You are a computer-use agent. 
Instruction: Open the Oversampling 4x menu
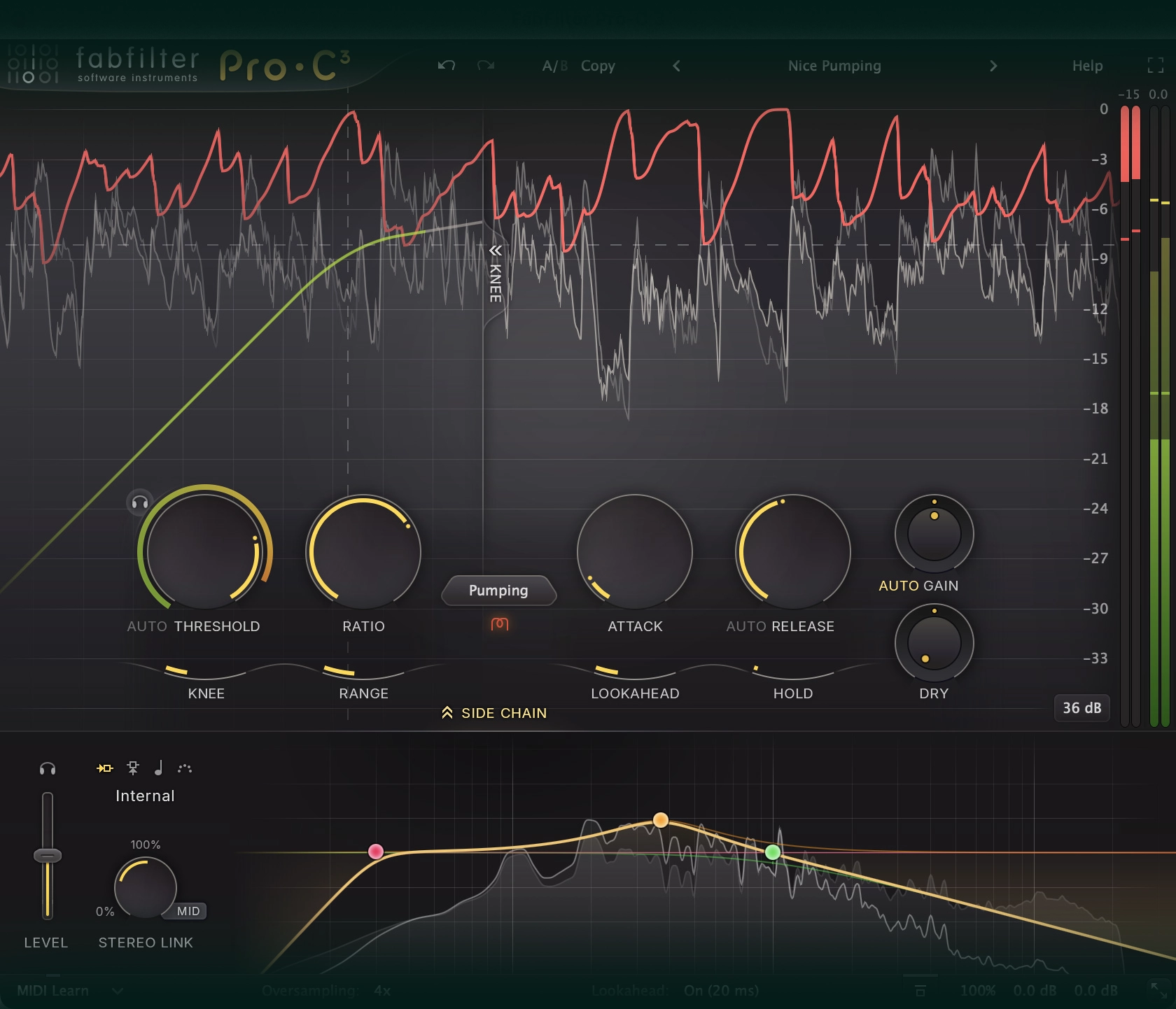pyautogui.click(x=326, y=991)
